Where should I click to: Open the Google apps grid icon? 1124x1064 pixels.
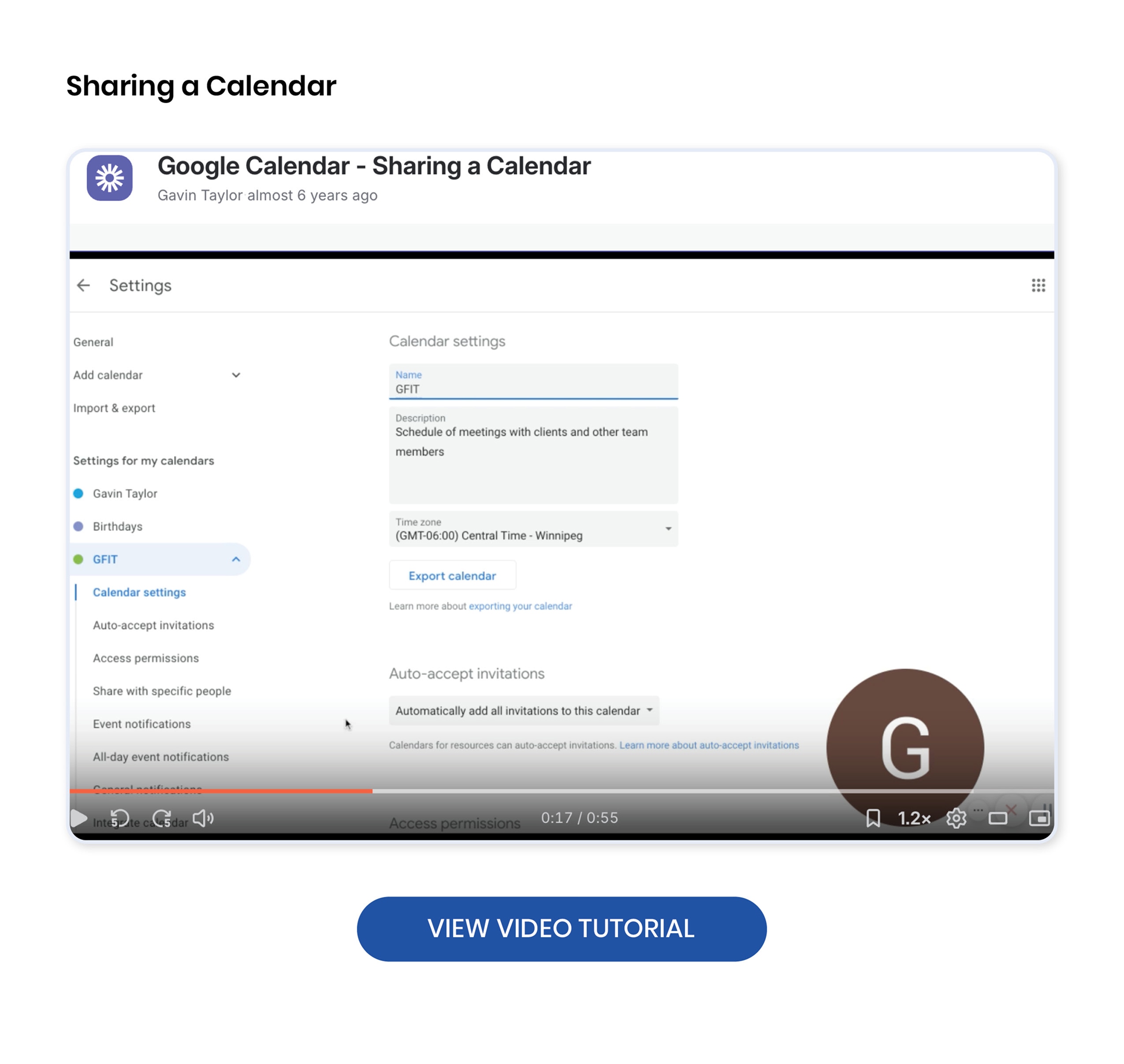tap(1038, 285)
